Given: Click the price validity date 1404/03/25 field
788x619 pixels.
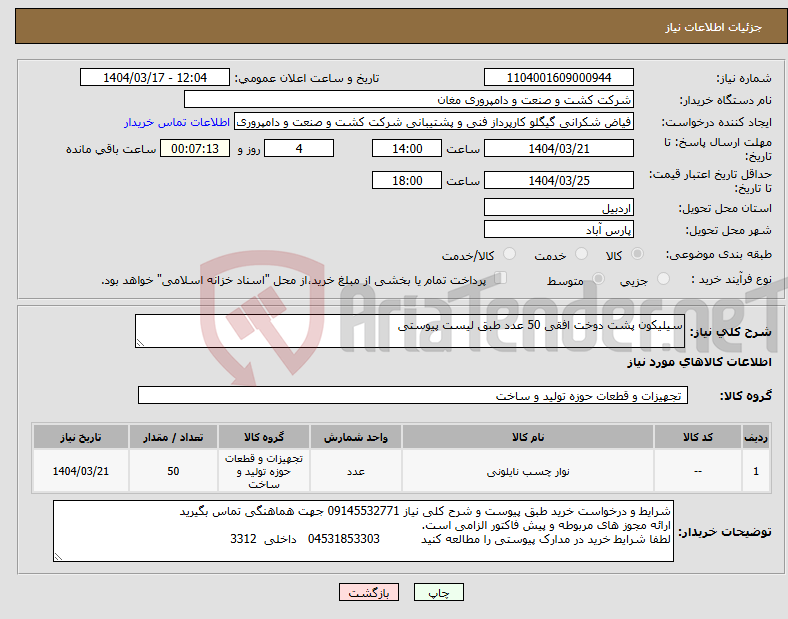Looking at the screenshot, I should click(558, 180).
